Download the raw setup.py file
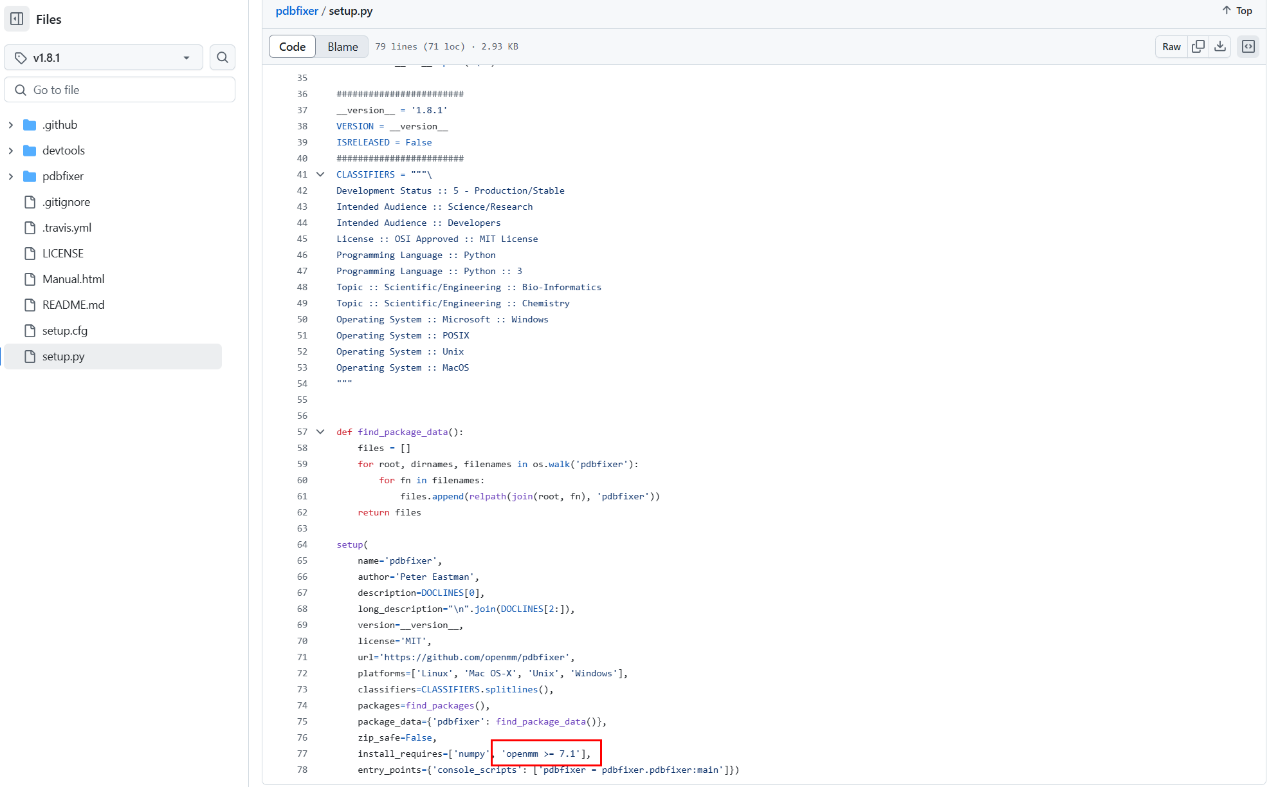The height and width of the screenshot is (787, 1269). coord(1220,46)
